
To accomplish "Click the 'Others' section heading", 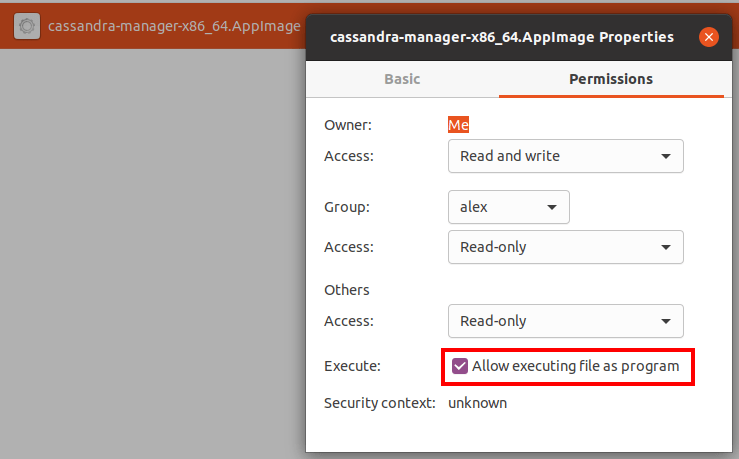I will pos(347,290).
